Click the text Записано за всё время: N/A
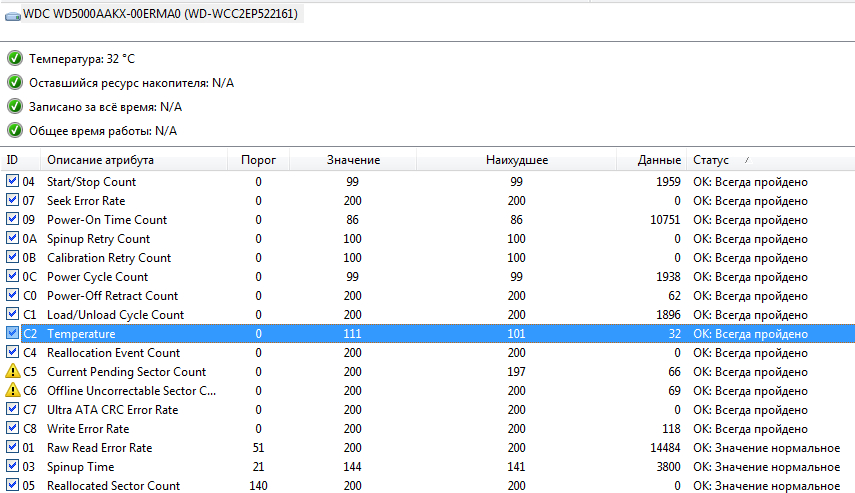 pos(105,107)
